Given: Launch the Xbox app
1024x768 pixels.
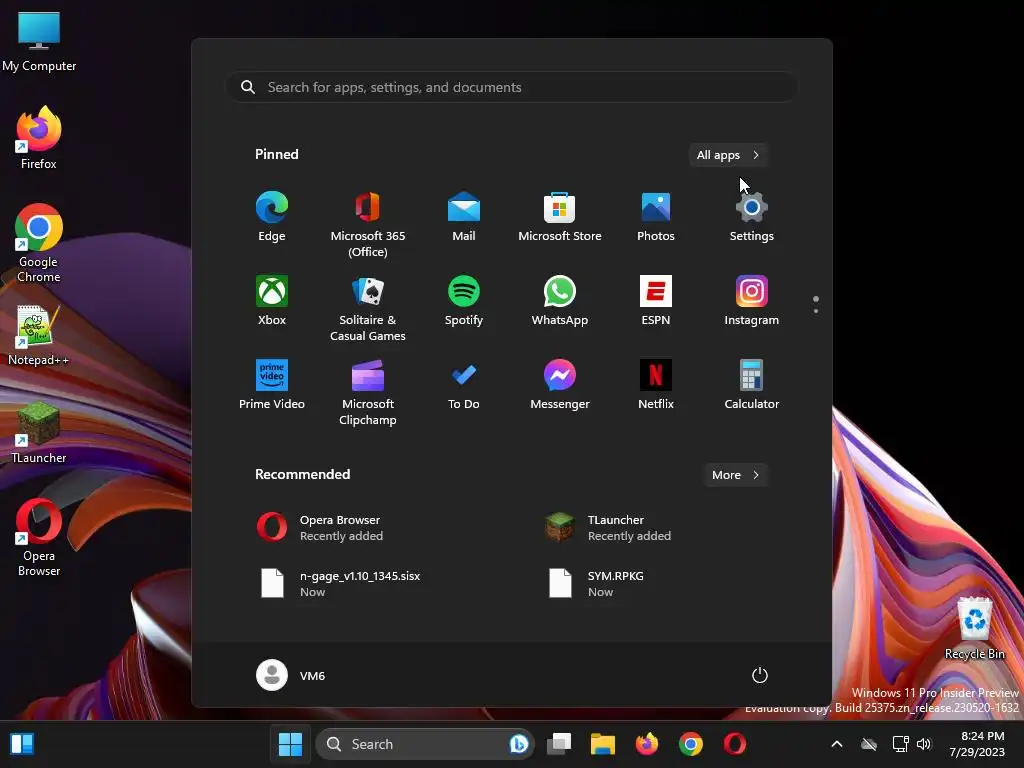Looking at the screenshot, I should (272, 301).
